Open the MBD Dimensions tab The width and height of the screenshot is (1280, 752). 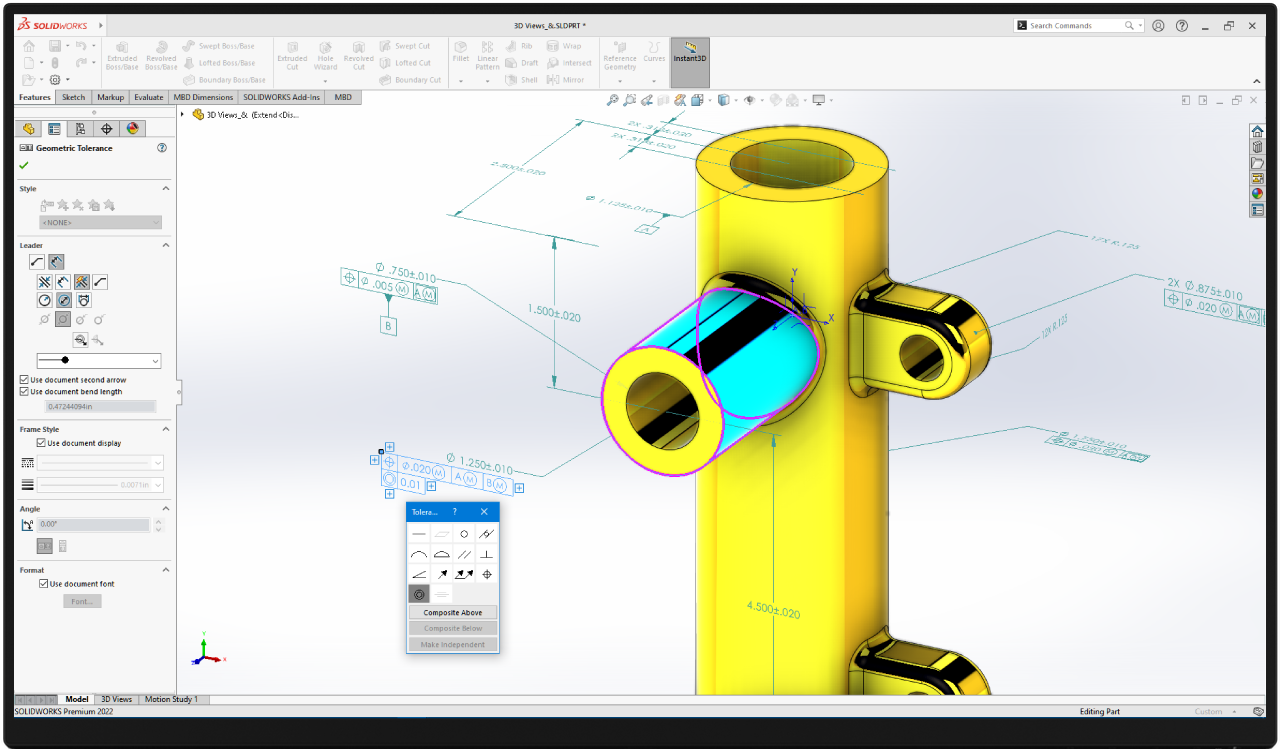(x=203, y=97)
